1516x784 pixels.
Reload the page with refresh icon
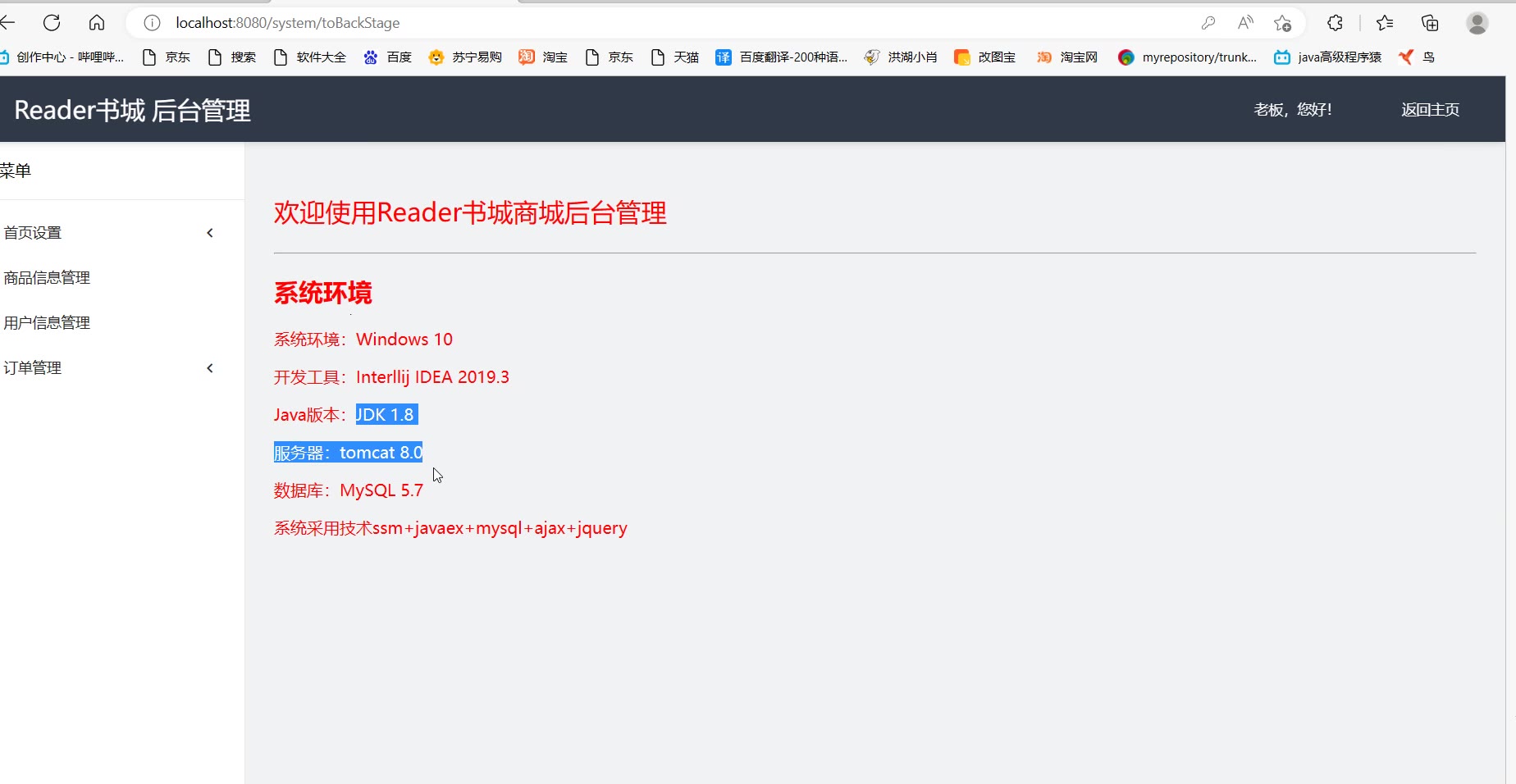tap(52, 23)
